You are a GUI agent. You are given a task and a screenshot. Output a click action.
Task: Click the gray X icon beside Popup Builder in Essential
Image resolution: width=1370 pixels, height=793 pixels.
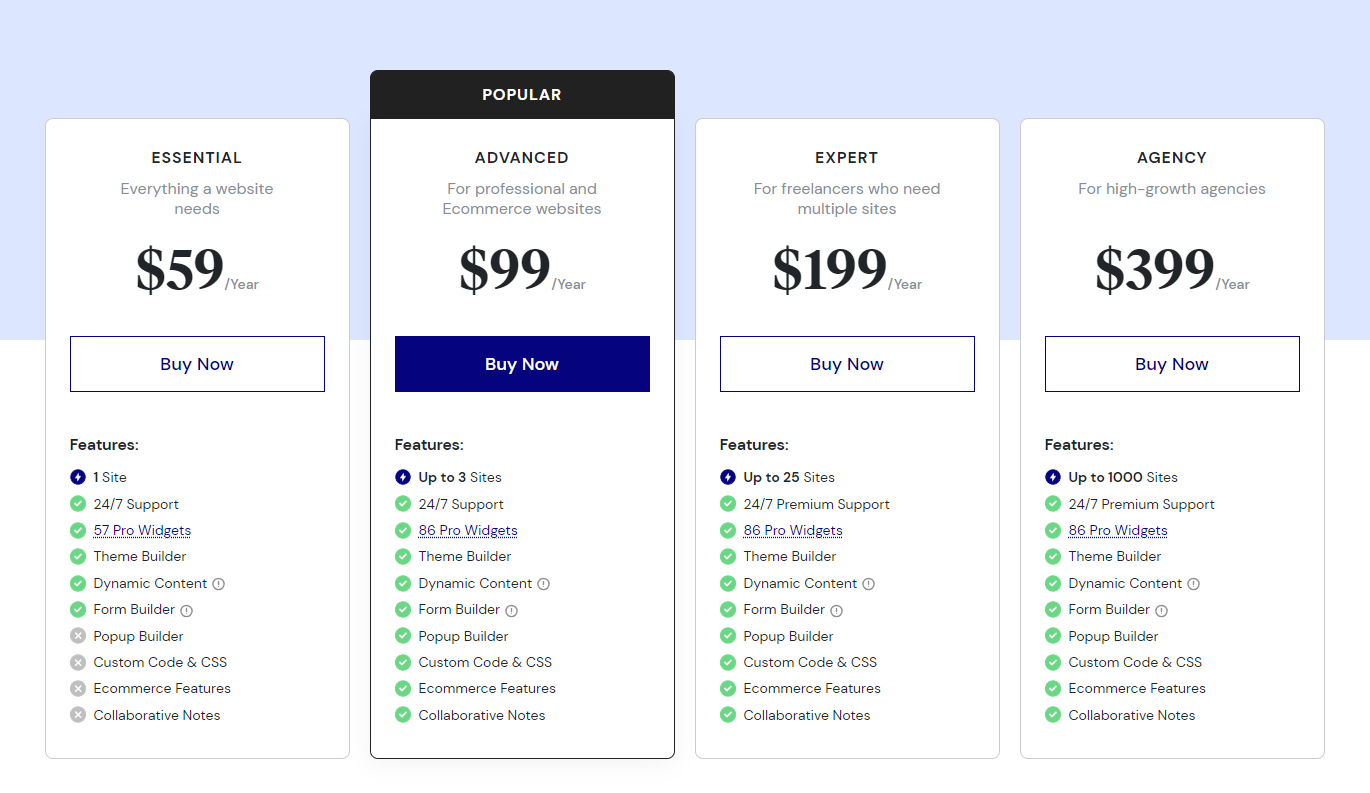pyautogui.click(x=77, y=636)
